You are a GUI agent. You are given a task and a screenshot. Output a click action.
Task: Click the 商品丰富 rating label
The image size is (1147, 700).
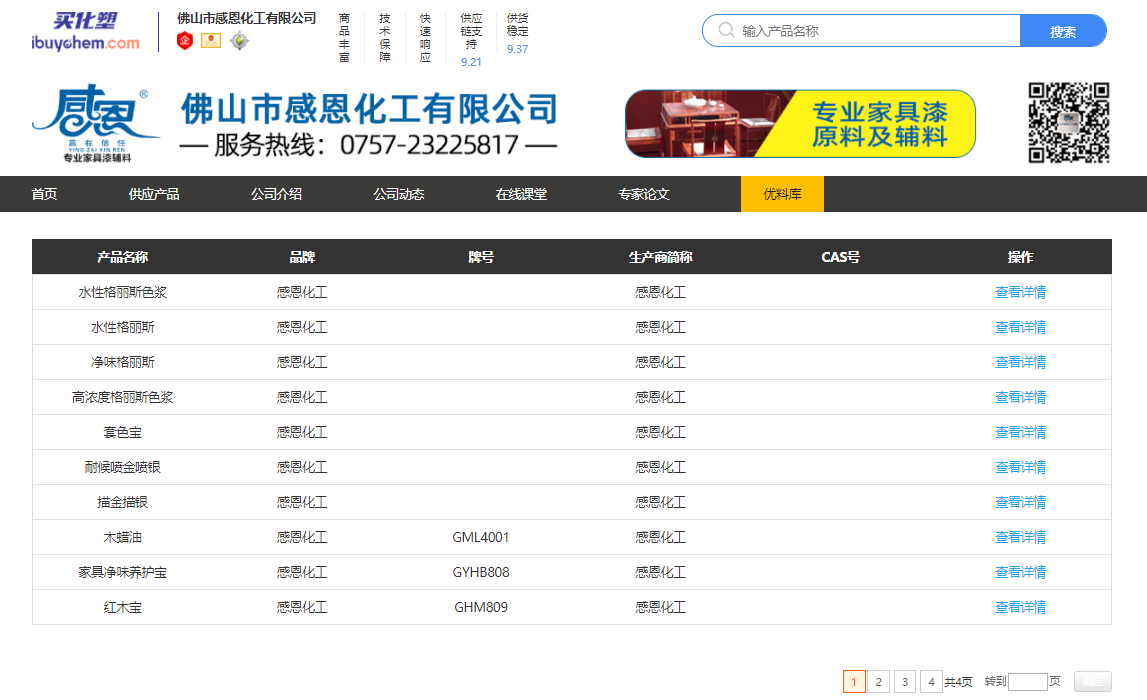pyautogui.click(x=344, y=37)
